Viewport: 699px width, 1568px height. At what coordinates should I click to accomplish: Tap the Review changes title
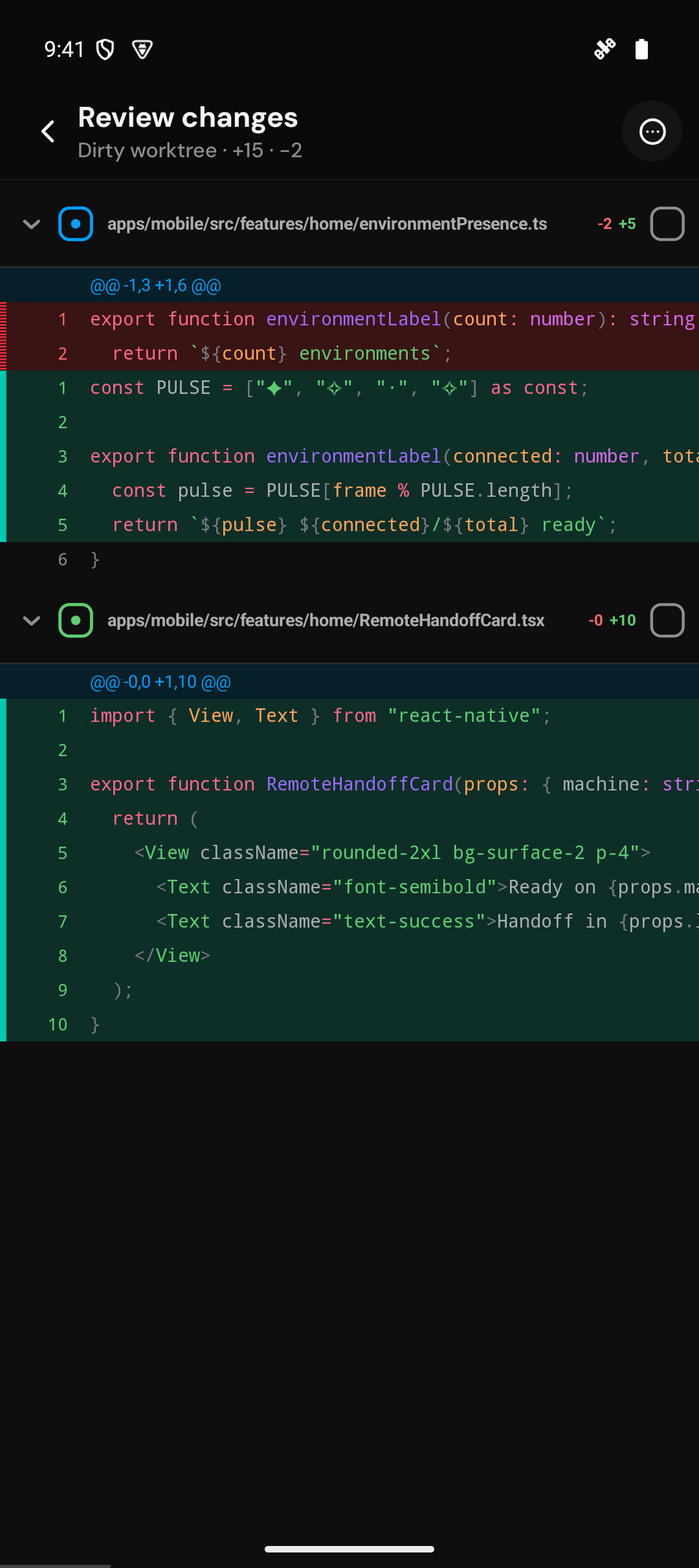(x=188, y=117)
